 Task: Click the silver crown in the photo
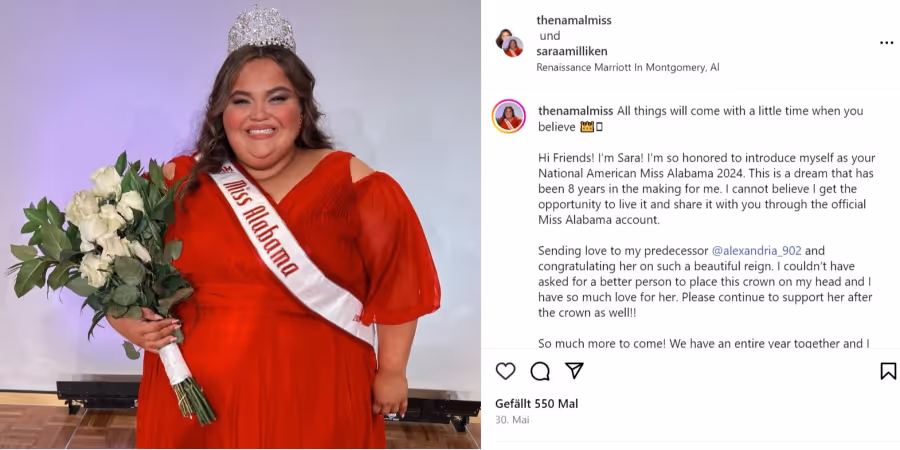coord(261,30)
